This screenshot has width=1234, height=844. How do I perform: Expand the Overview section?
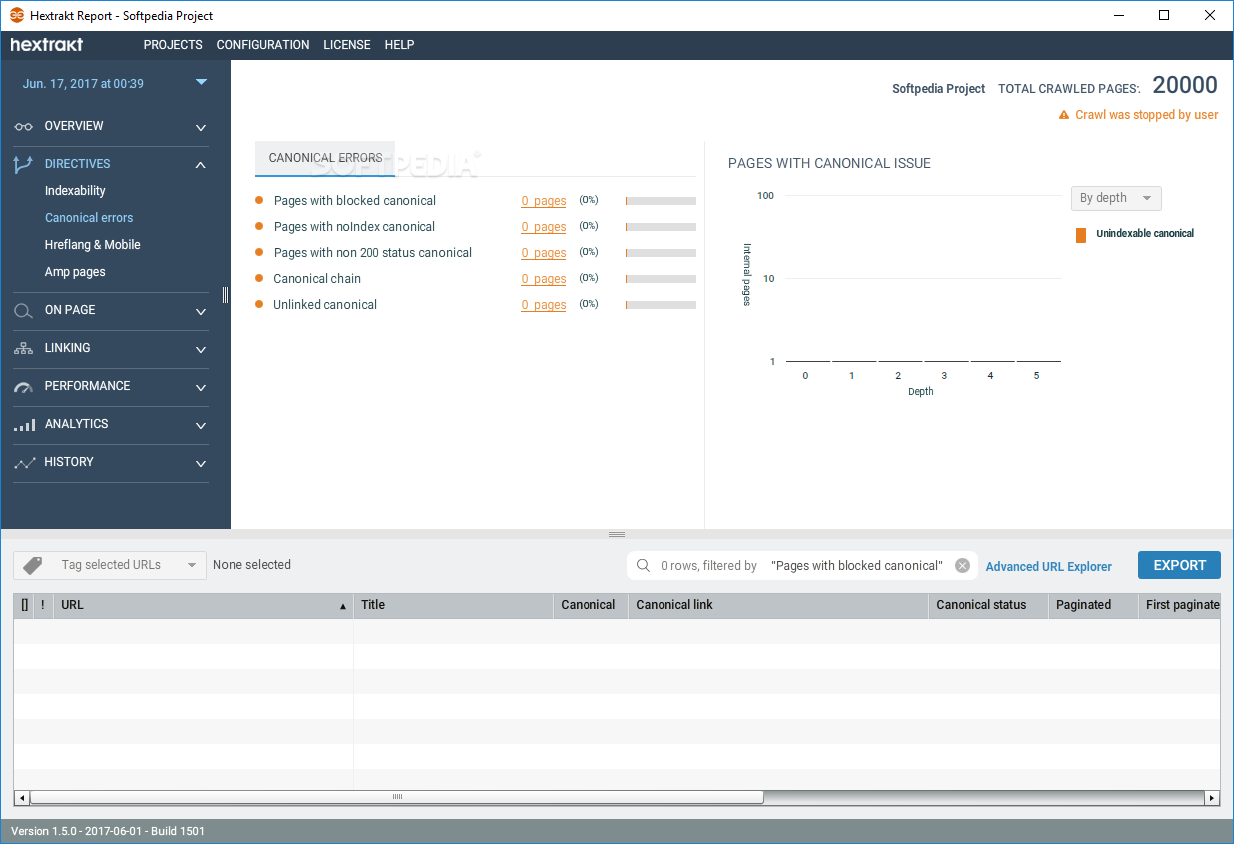point(201,128)
